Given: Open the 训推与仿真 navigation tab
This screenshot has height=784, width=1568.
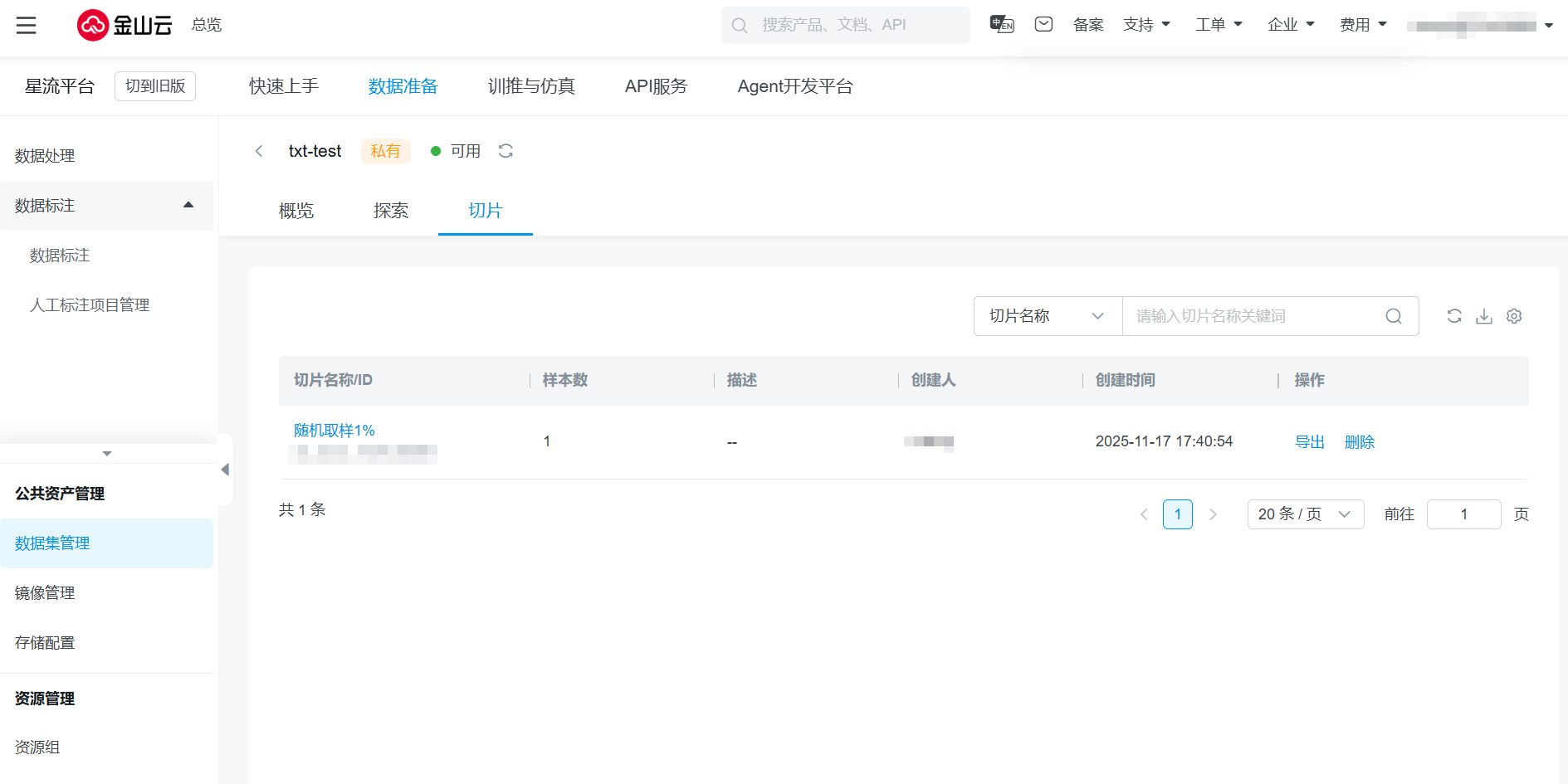Looking at the screenshot, I should coord(531,86).
